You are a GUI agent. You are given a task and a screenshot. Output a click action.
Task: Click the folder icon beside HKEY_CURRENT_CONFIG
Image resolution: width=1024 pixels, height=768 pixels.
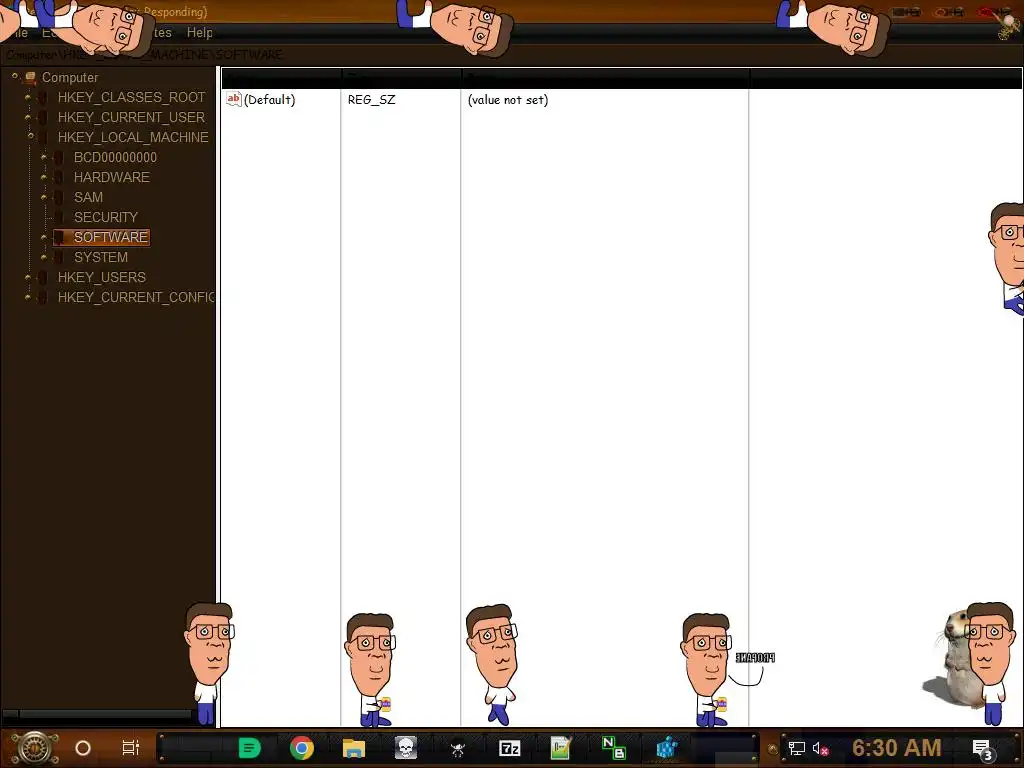[43, 297]
